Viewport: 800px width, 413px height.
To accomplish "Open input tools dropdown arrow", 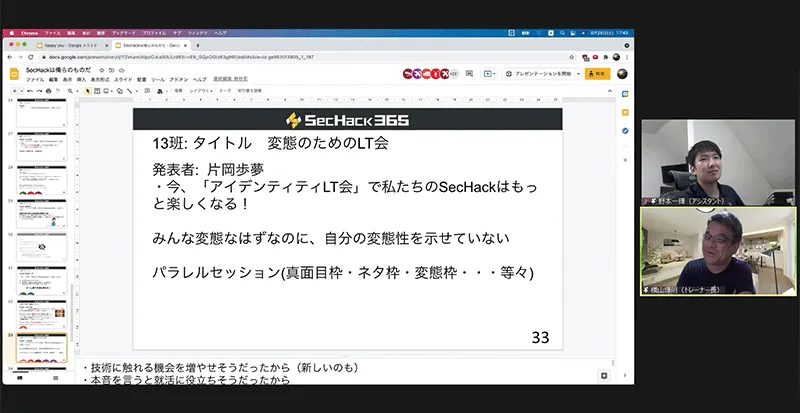I will coord(166,91).
